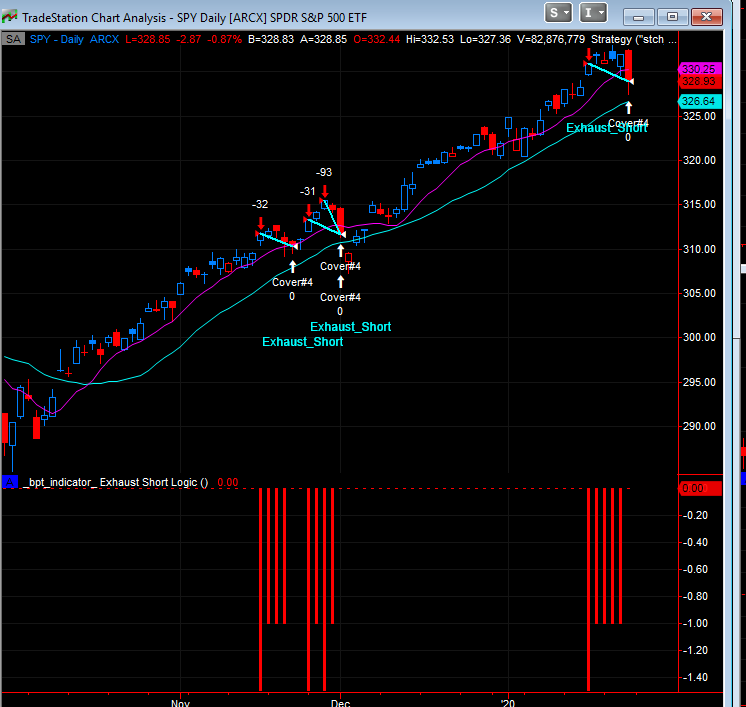
Task: Click white cover arrow under latest candle
Action: 628,107
